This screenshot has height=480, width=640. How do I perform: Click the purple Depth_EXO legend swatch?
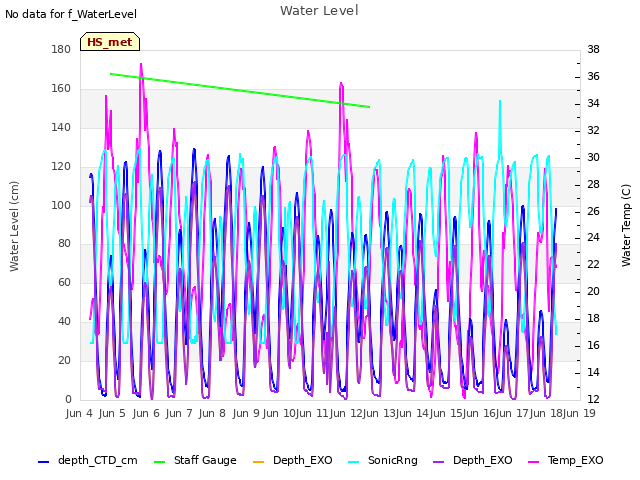coord(439,462)
